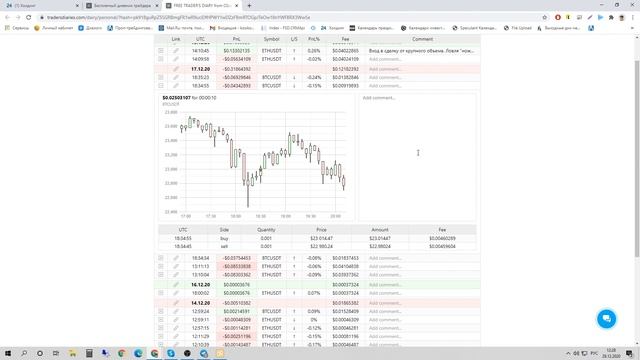The height and width of the screenshot is (360, 640).
Task: Go back to the previous page
Action: (7, 18)
